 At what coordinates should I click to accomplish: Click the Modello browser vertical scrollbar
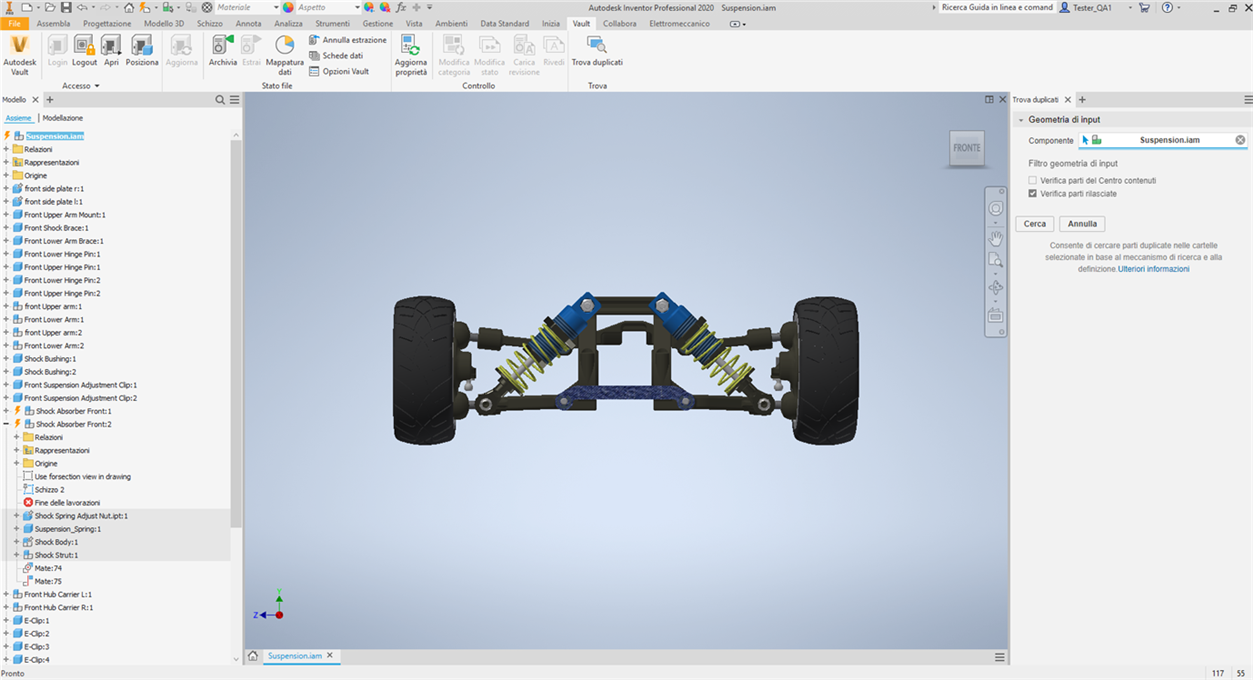click(236, 333)
